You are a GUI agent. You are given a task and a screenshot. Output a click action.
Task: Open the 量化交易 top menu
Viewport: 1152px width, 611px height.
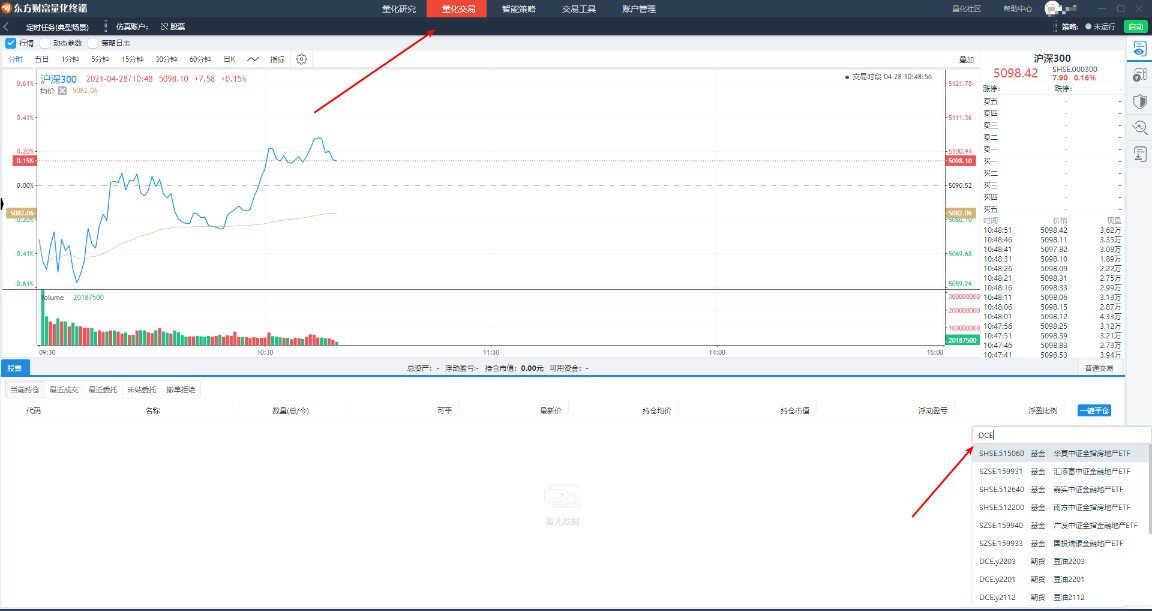pyautogui.click(x=458, y=9)
